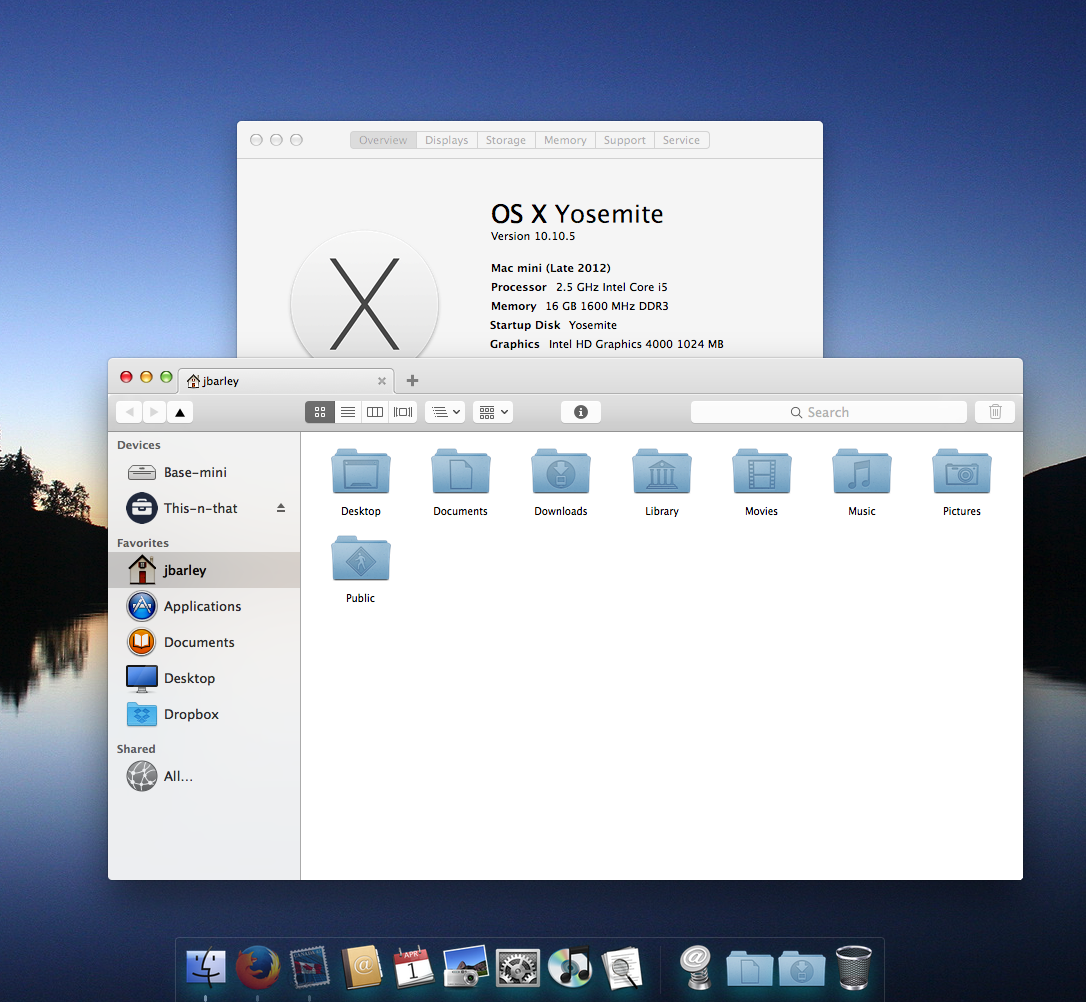Open Dropbox in Finder sidebar
Viewport: 1086px width, 1002px height.
pos(204,714)
